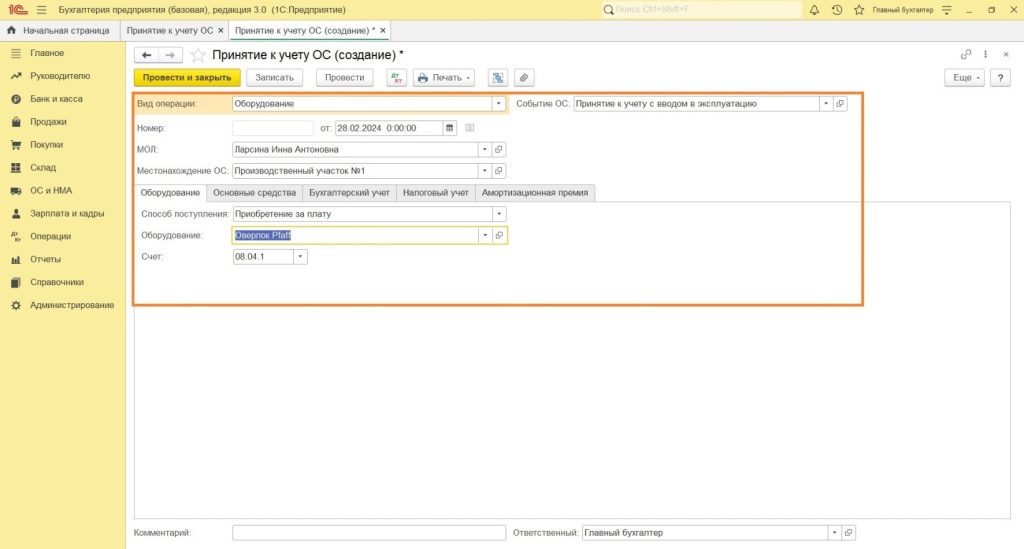Click the back navigation arrow
1024x549 pixels.
click(147, 55)
